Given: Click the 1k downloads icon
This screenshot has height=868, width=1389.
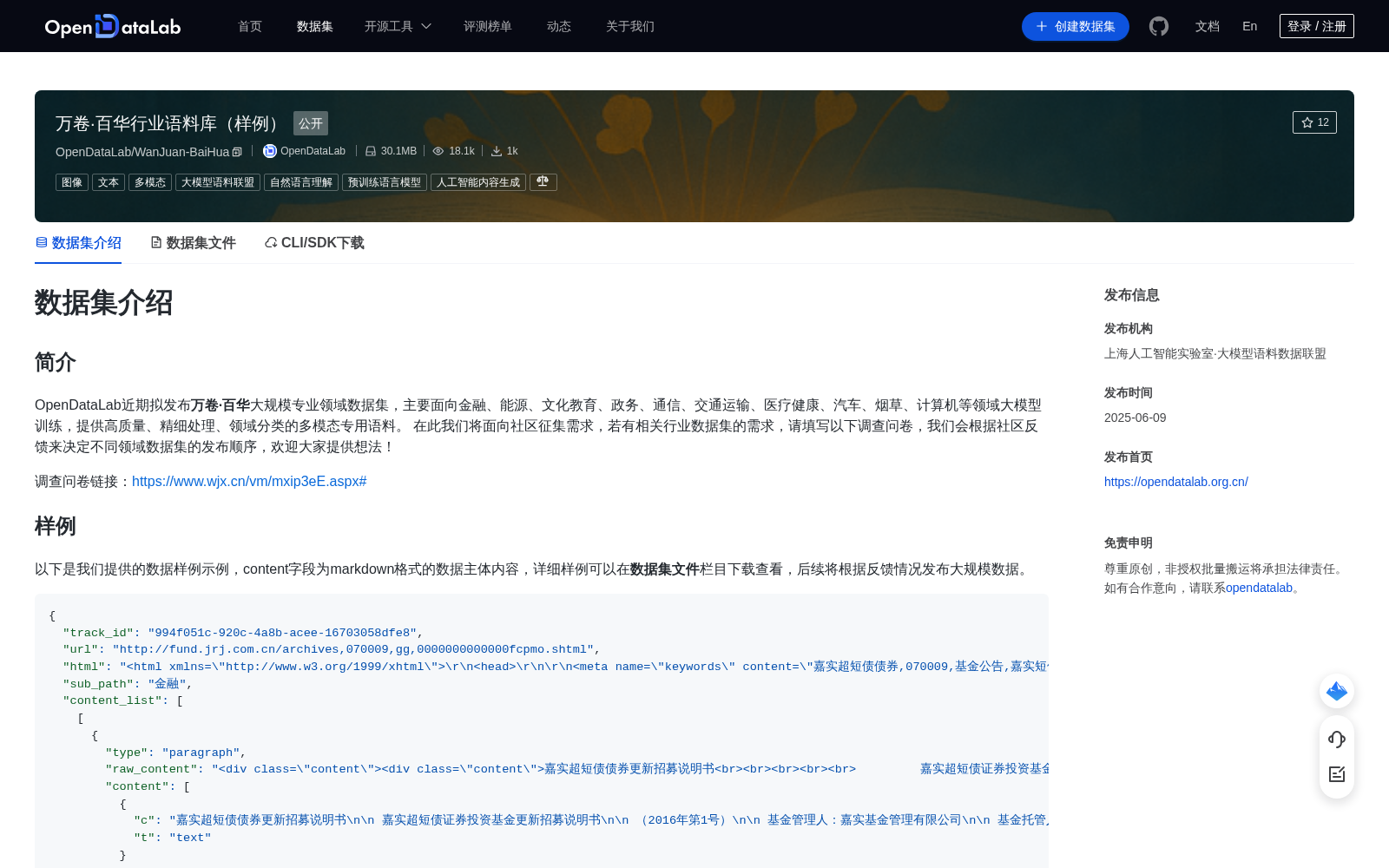Looking at the screenshot, I should (x=497, y=151).
